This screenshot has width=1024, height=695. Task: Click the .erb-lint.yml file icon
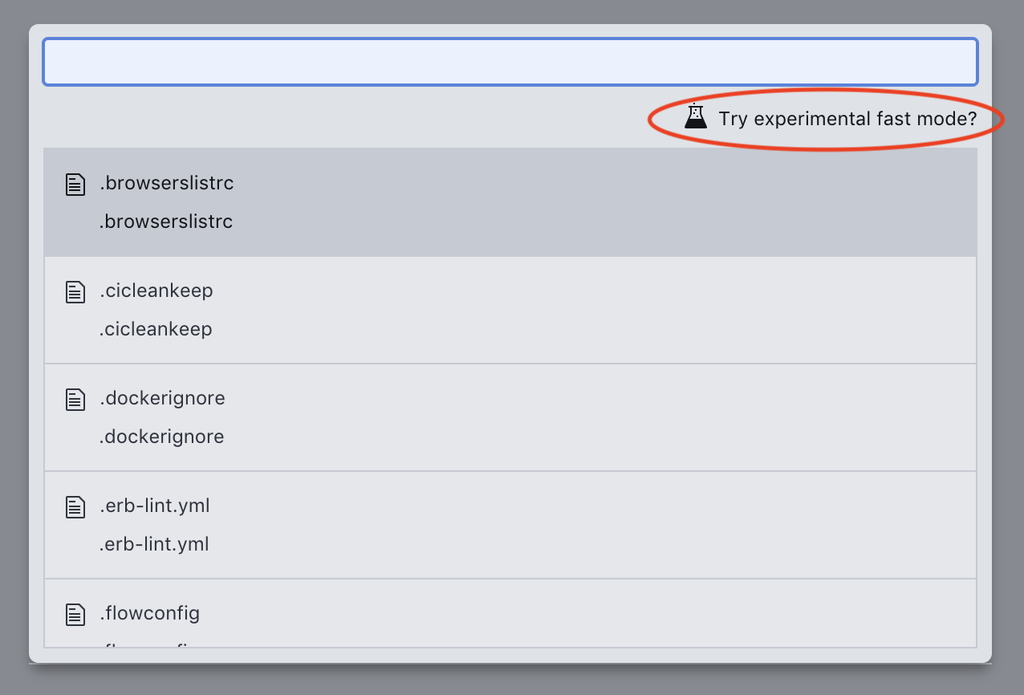75,506
